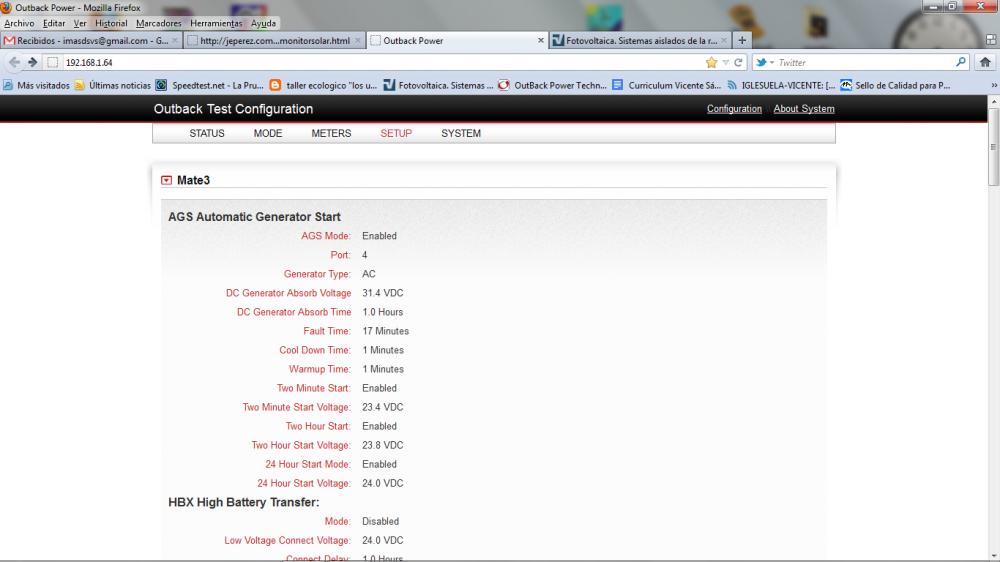Click the scrollbar up arrow

click(x=993, y=101)
